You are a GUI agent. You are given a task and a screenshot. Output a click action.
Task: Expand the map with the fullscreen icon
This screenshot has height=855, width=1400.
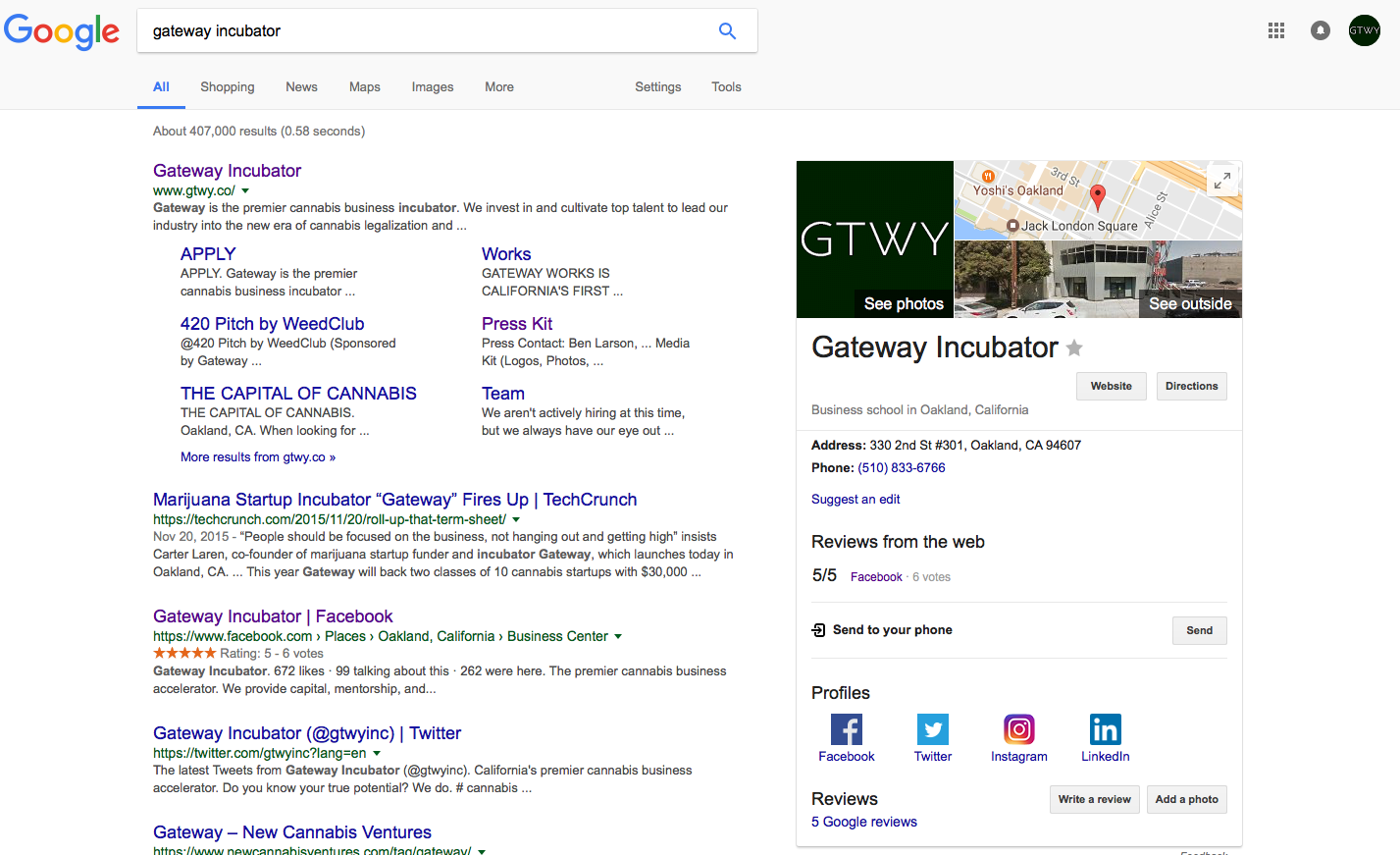1221,181
